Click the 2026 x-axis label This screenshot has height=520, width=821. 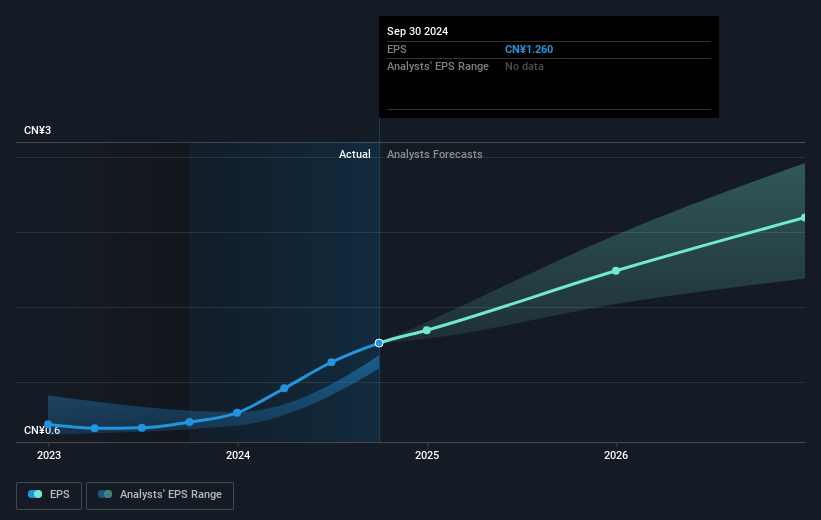click(616, 455)
